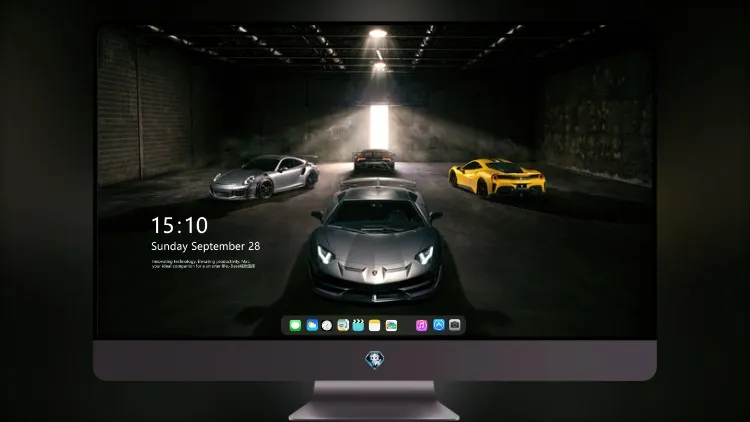Viewport: 750px width, 422px height.
Task: Click the mascot logo on monitor chin
Action: 375,360
